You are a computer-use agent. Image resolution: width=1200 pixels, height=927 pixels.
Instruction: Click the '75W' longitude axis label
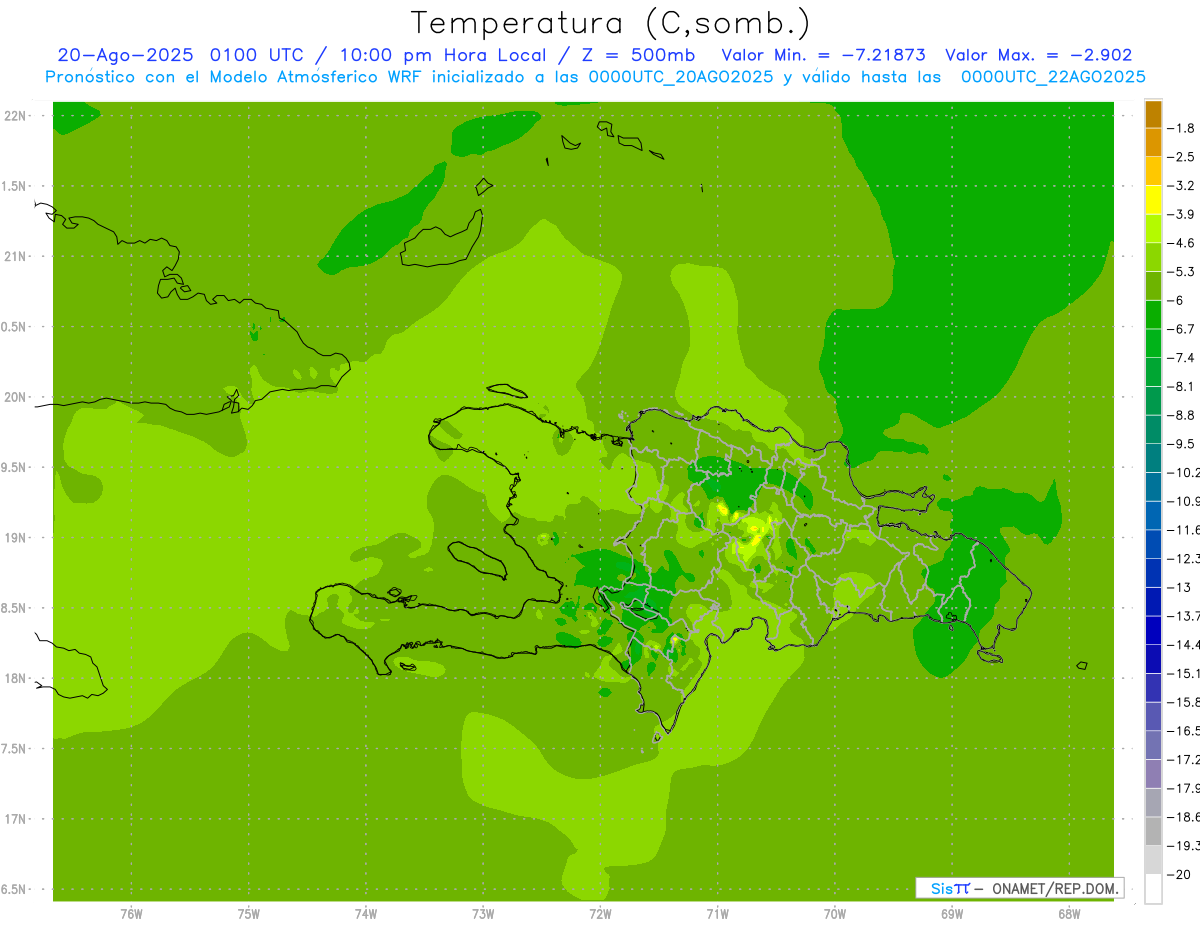click(x=248, y=913)
